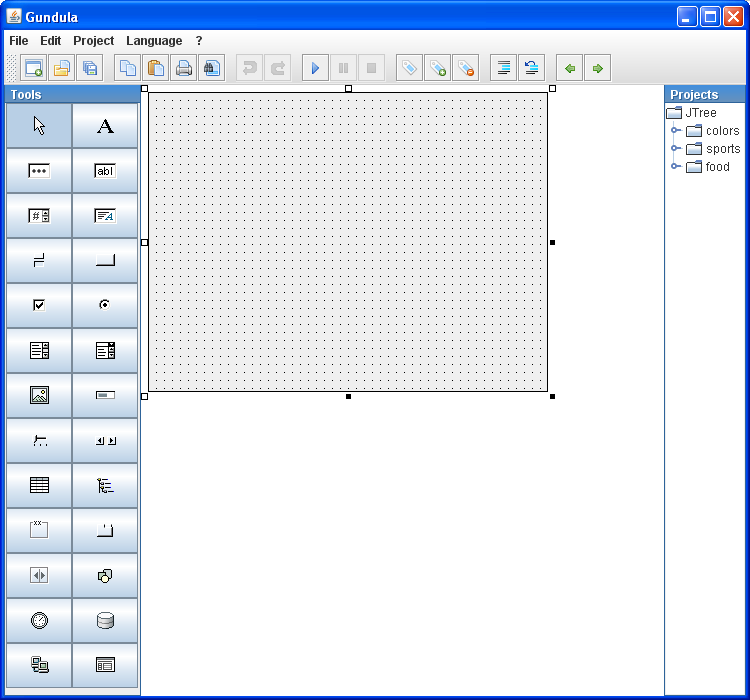Select the form window layout tool
Screen dimensions: 750x700
pyautogui.click(x=105, y=665)
